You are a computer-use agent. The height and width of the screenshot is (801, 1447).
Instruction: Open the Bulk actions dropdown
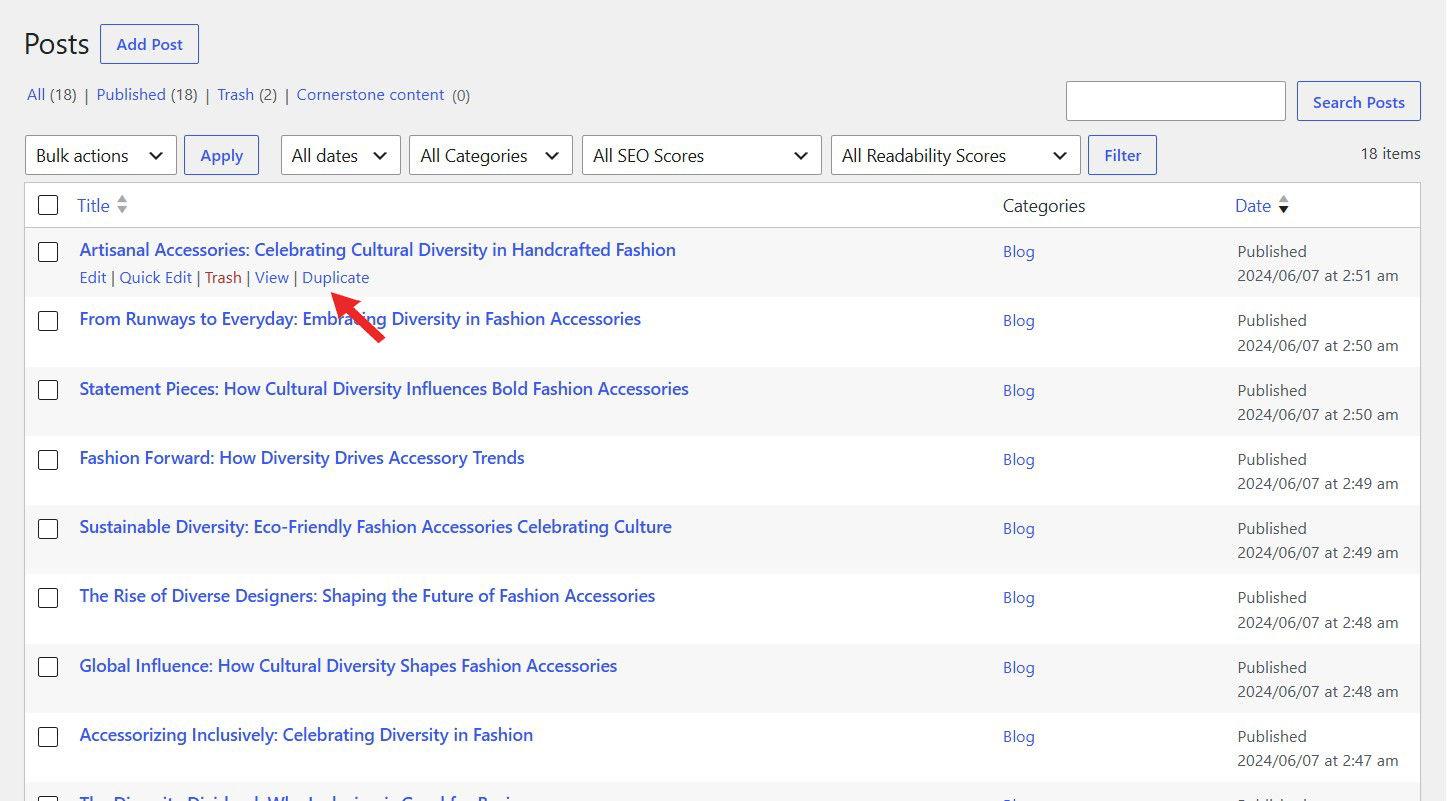(100, 155)
